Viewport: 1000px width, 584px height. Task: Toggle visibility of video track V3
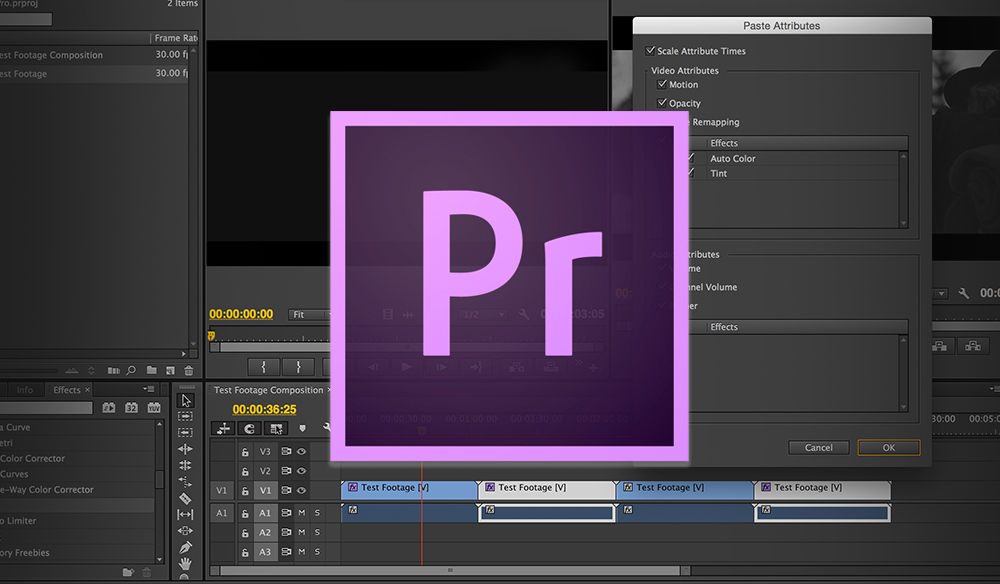(x=302, y=451)
